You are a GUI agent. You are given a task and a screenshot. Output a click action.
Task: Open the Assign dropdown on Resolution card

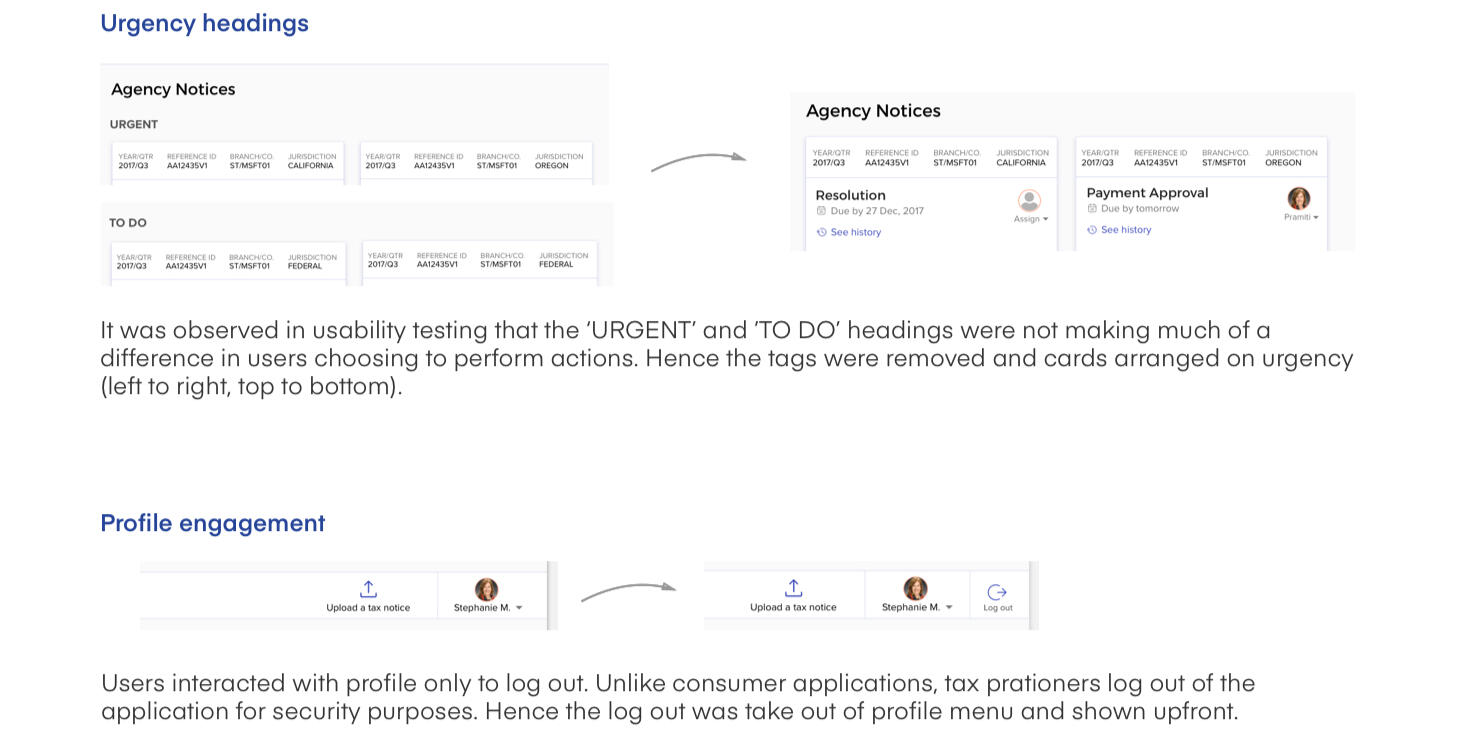click(1031, 219)
